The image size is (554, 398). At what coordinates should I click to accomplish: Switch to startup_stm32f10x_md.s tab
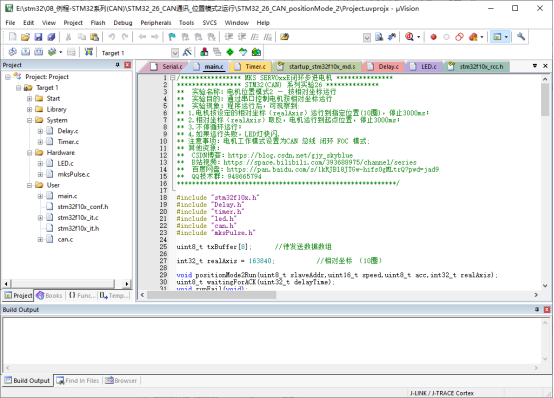(x=317, y=66)
